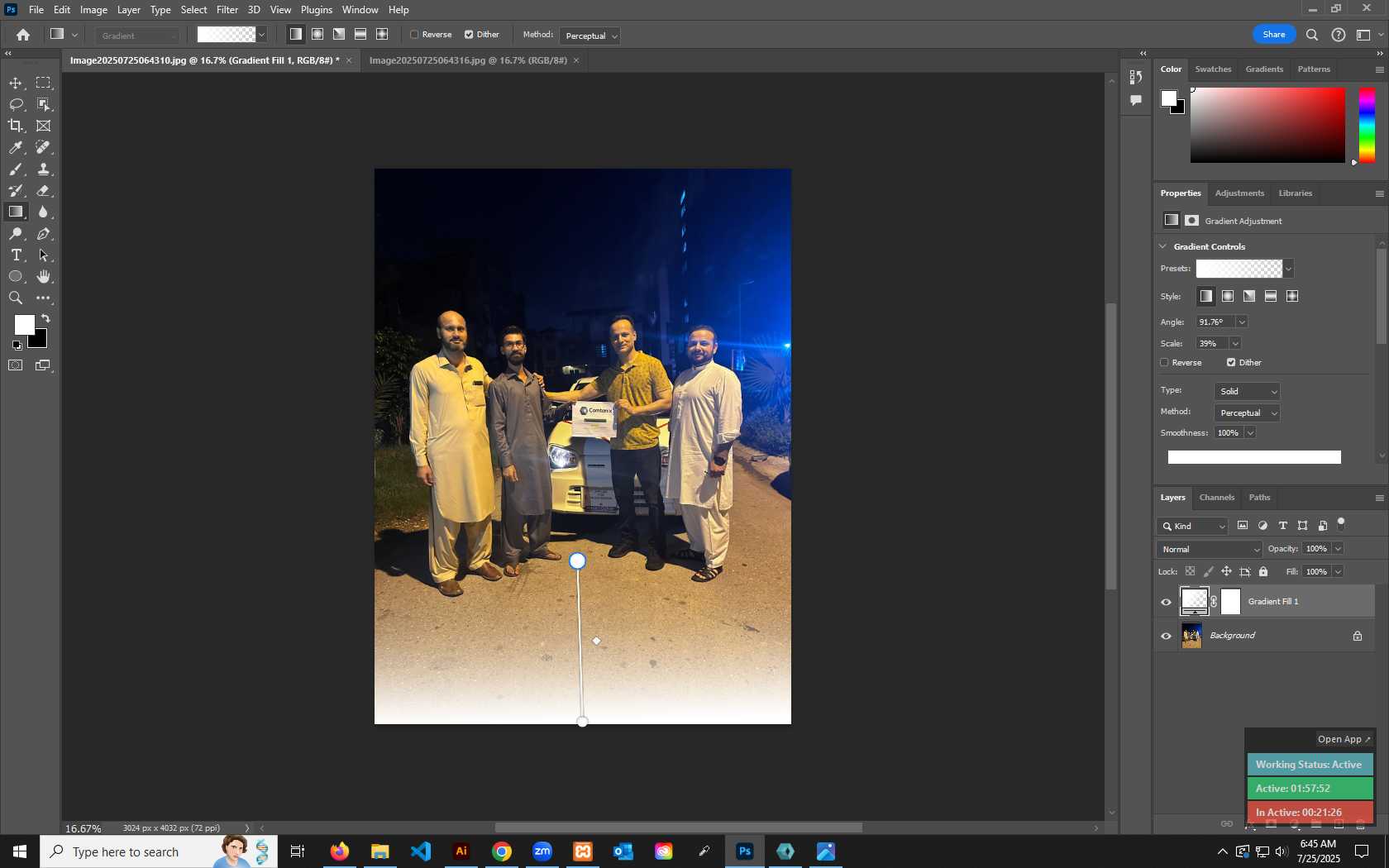
Task: Click the gradient bar in Properties
Action: coord(1254,457)
